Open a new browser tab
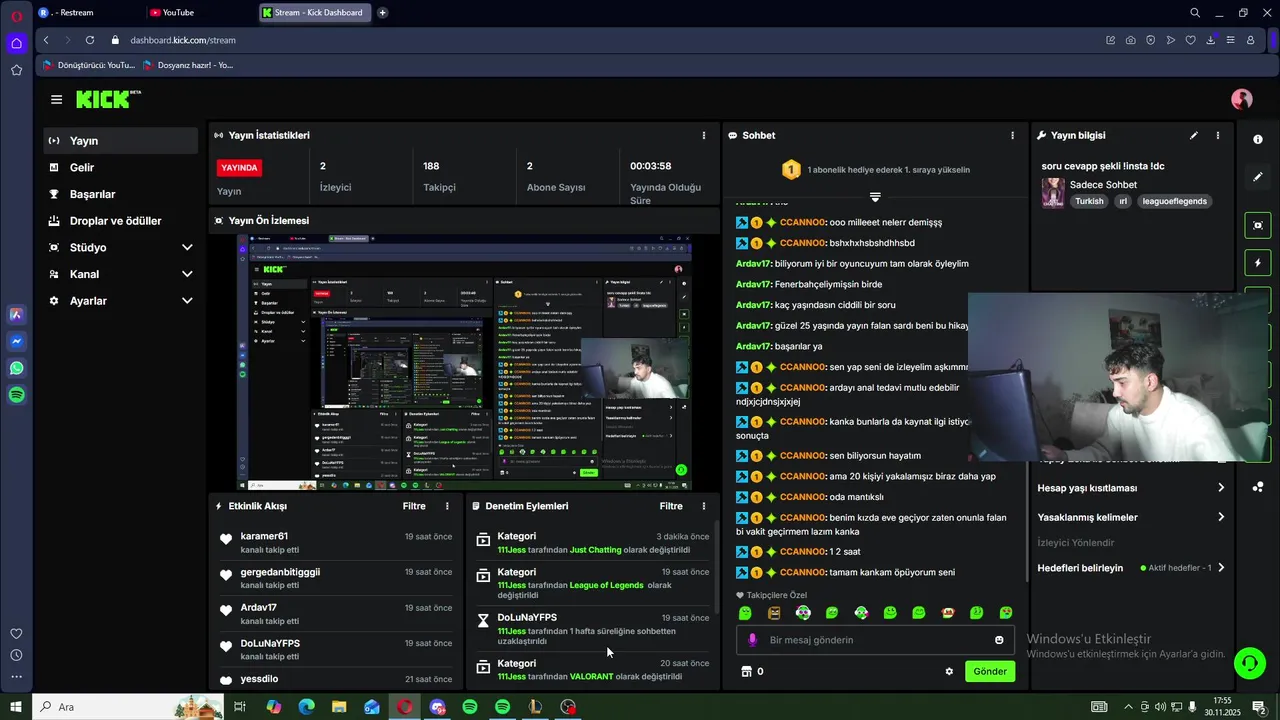 coord(382,13)
